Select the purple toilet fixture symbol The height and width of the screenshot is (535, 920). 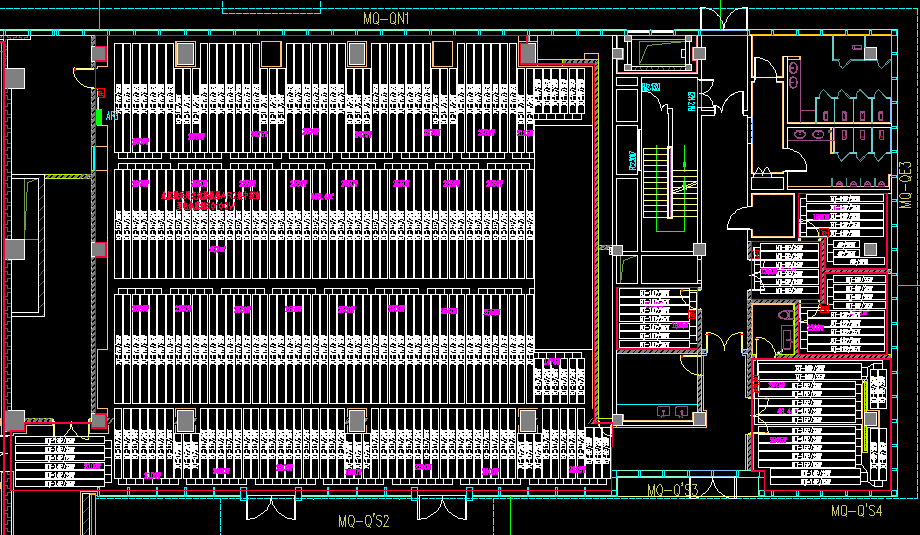(785, 315)
